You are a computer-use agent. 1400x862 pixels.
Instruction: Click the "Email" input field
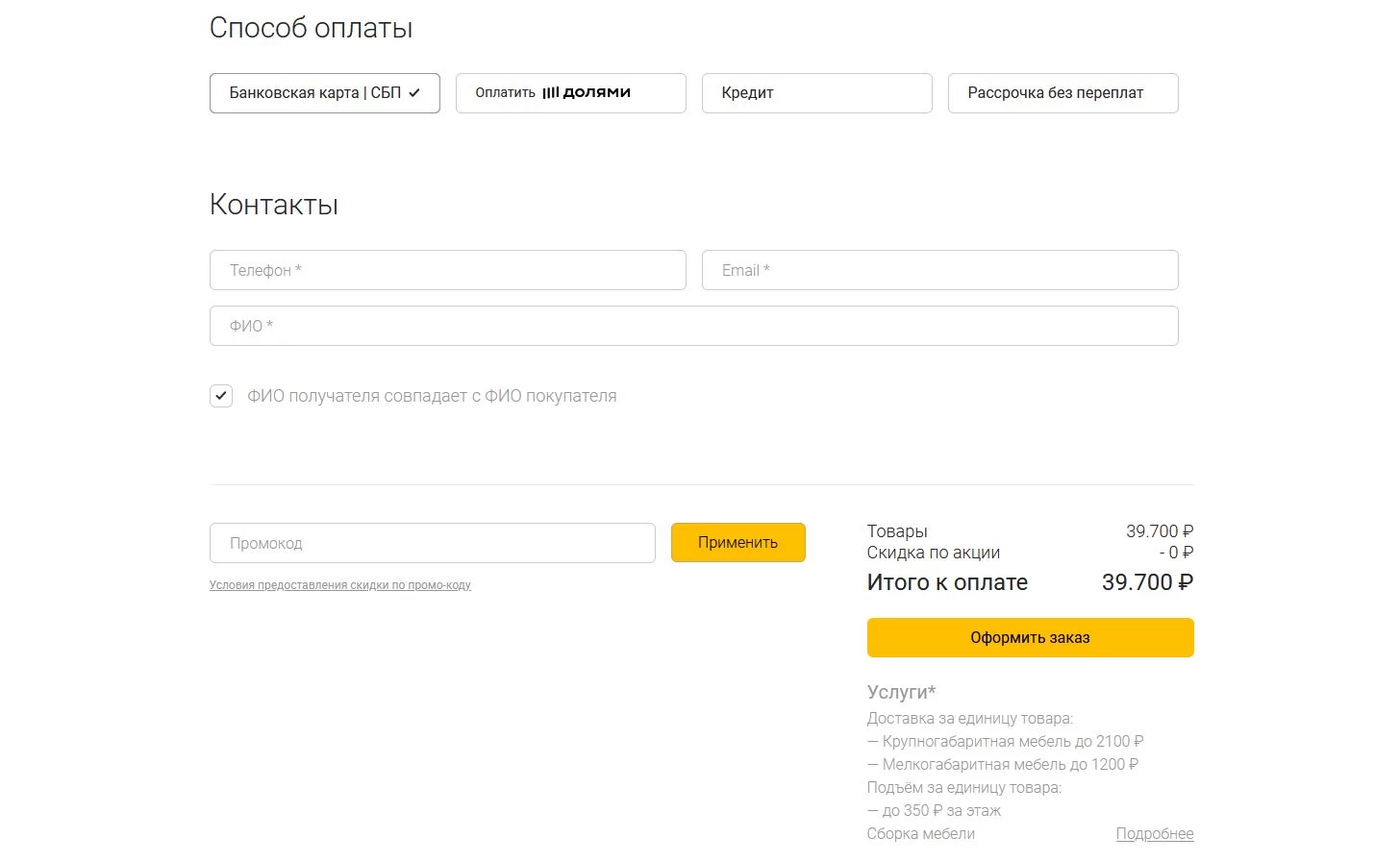(x=939, y=270)
